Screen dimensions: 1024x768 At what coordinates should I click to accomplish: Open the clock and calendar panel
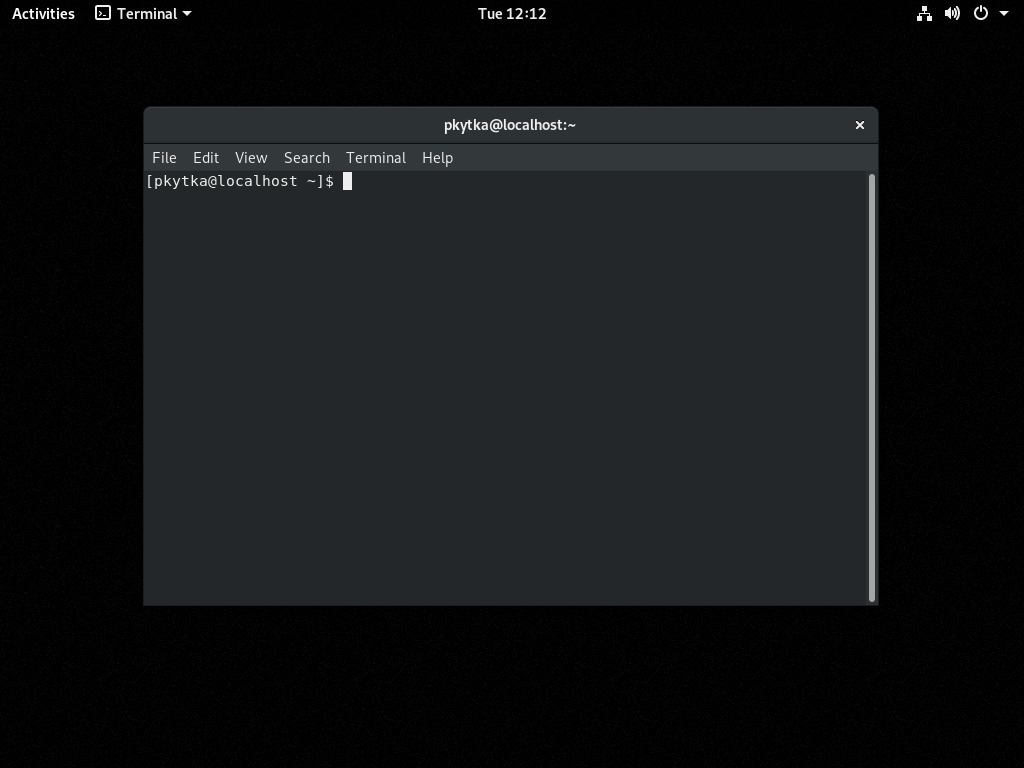click(512, 13)
